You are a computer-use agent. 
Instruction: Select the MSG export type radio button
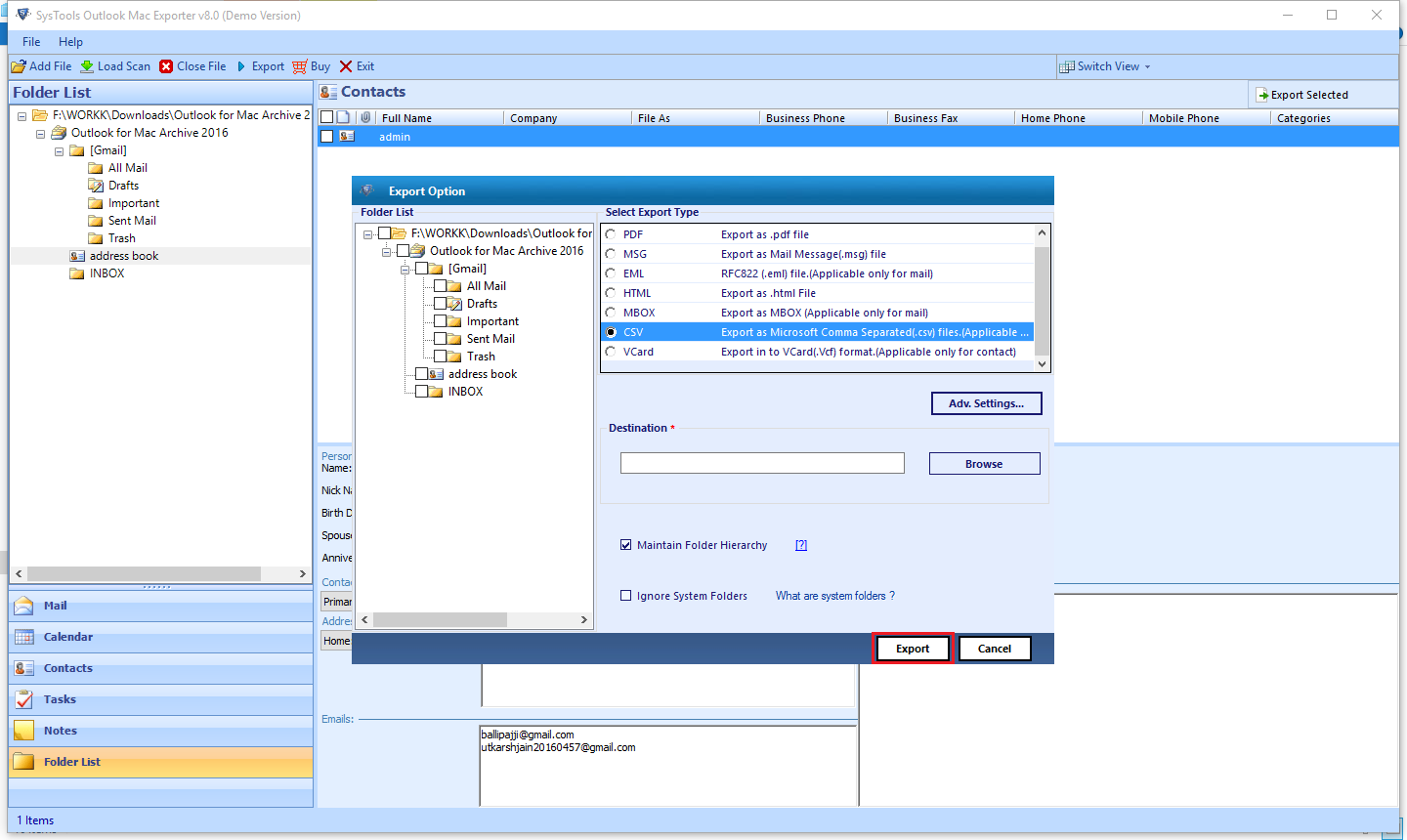click(x=611, y=254)
